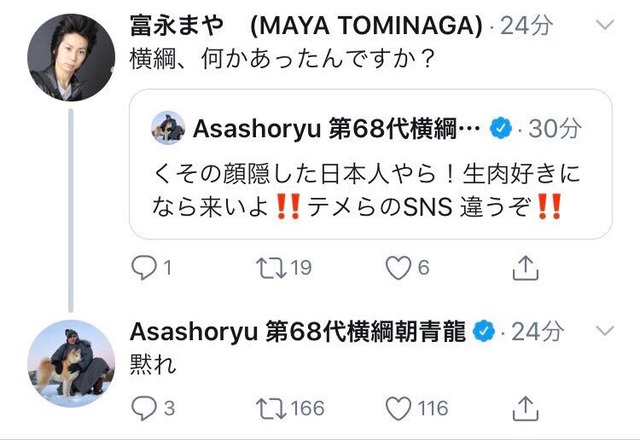
Task: Like Asashoryu's tweet with 116 likes
Action: click(x=398, y=408)
